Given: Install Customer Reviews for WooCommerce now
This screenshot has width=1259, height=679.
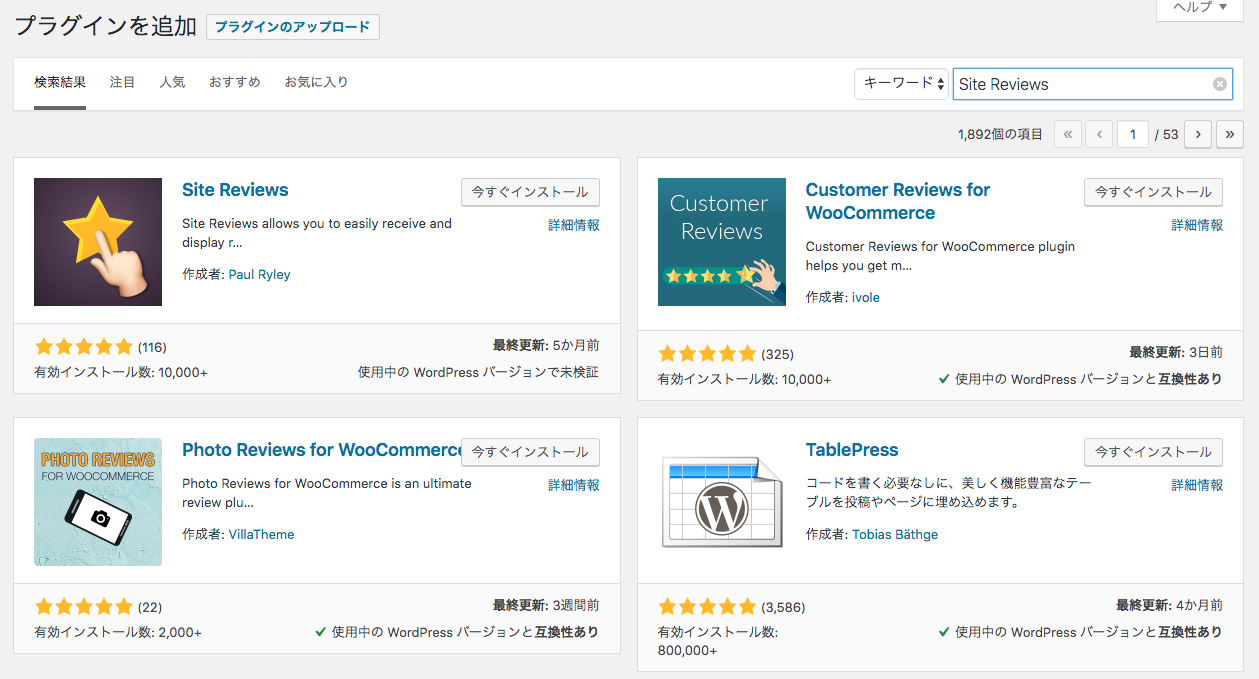Looking at the screenshot, I should click(x=1153, y=192).
